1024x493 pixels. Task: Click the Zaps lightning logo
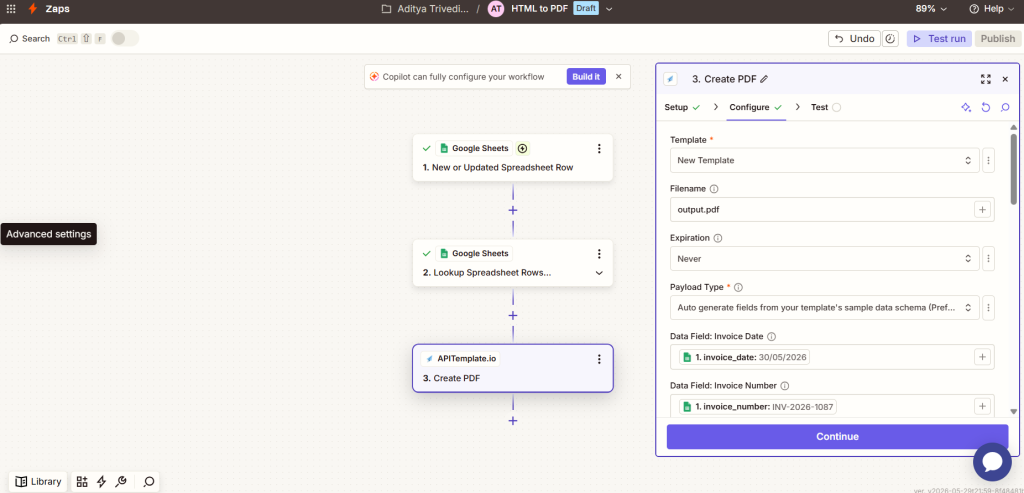click(x=33, y=9)
